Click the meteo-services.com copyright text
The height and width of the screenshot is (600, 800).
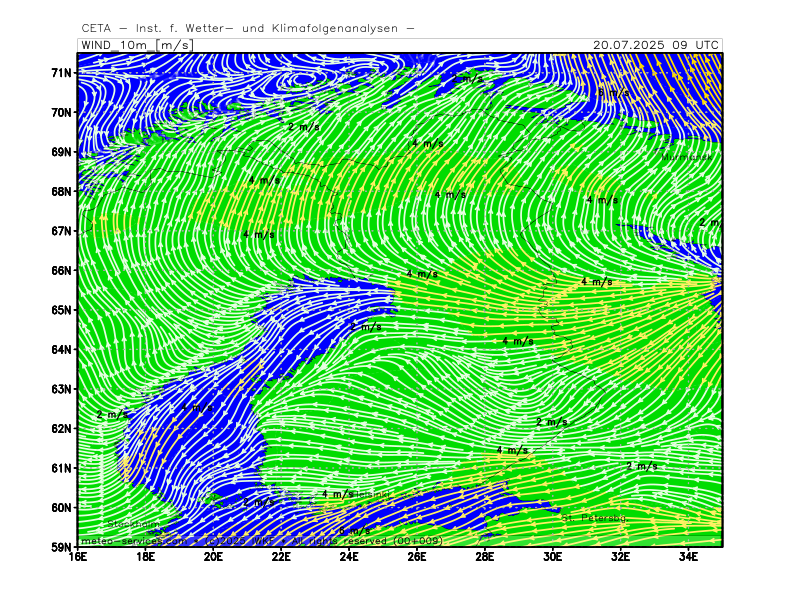coord(262,541)
